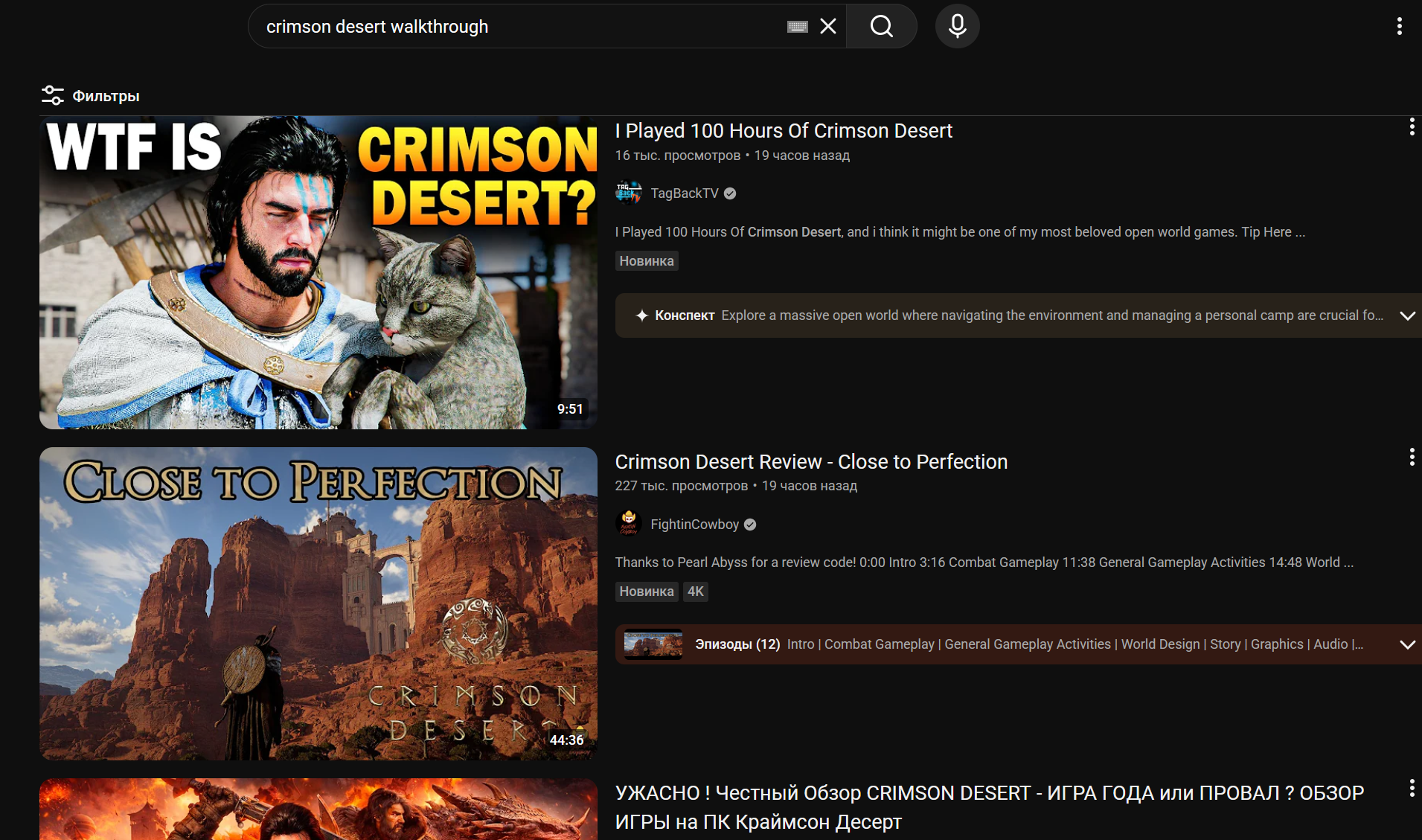Open more options for Crimson Desert Review video
The width and height of the screenshot is (1422, 840).
(1412, 458)
